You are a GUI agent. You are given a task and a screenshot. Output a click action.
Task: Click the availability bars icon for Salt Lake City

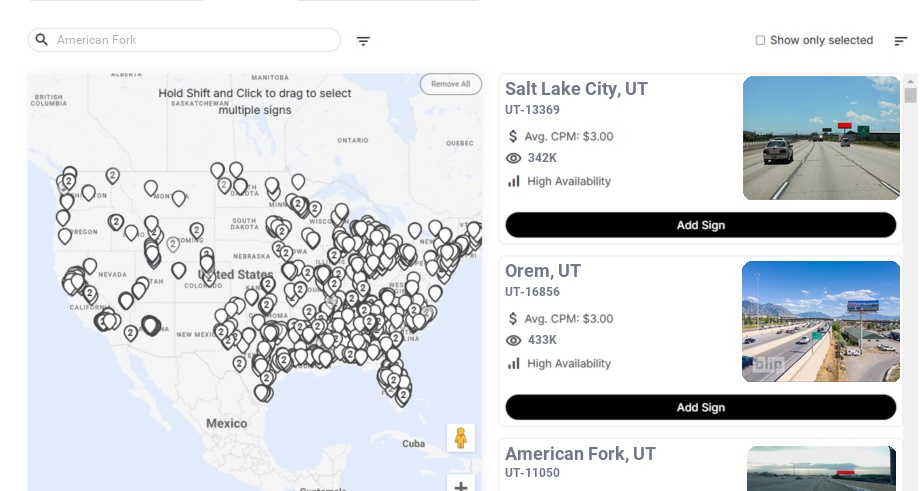coord(514,181)
